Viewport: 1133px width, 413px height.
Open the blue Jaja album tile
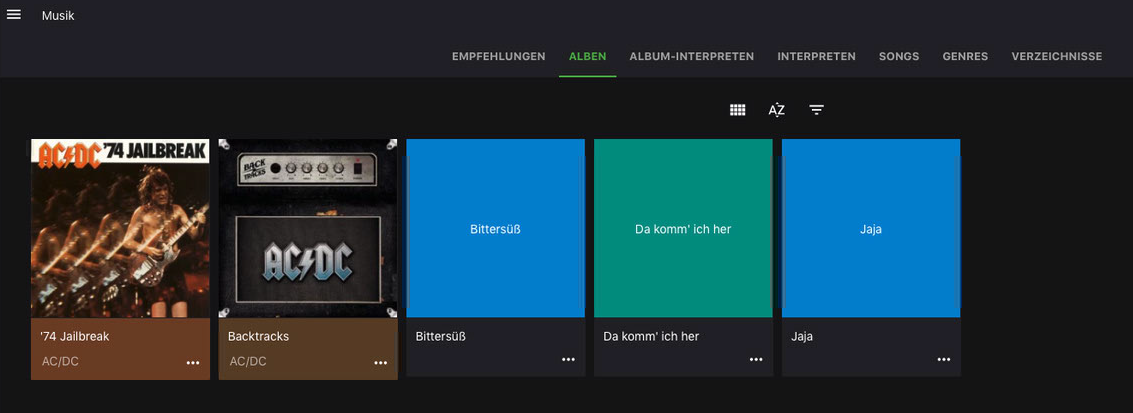871,228
